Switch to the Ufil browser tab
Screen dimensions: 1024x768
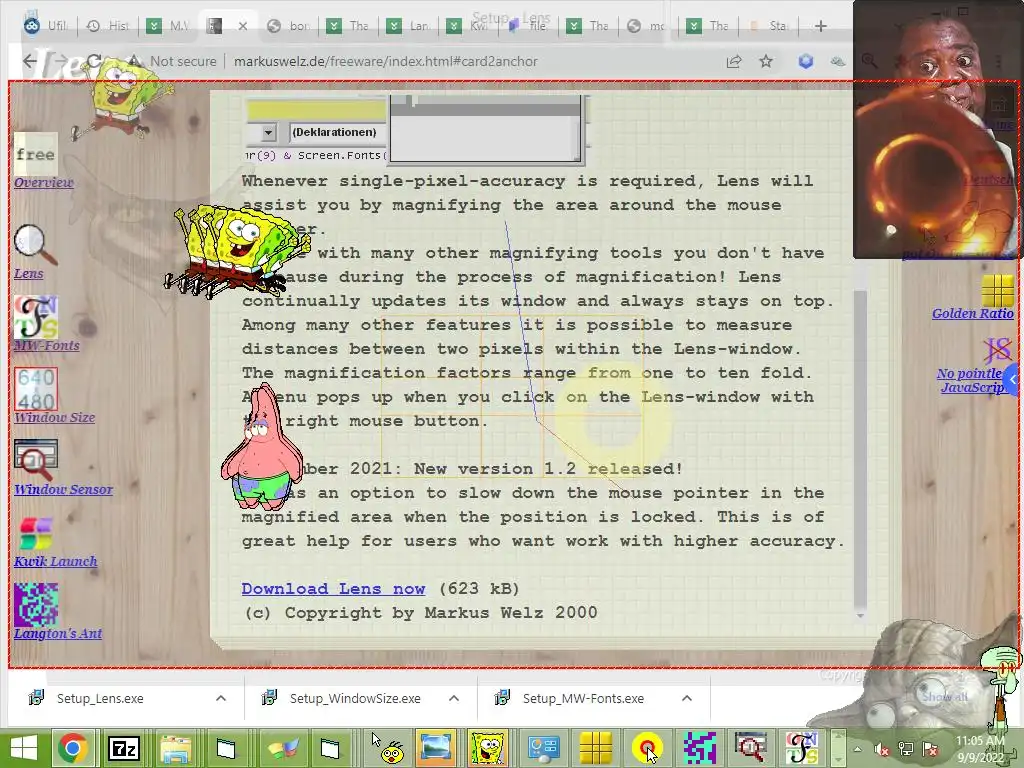pos(46,25)
